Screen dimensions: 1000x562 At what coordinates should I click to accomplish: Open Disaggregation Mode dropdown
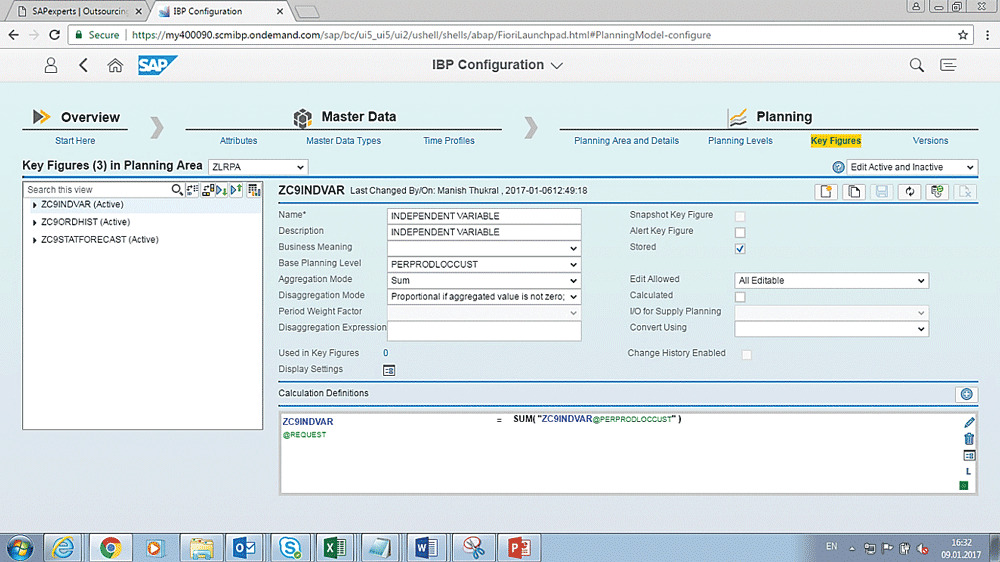(484, 297)
